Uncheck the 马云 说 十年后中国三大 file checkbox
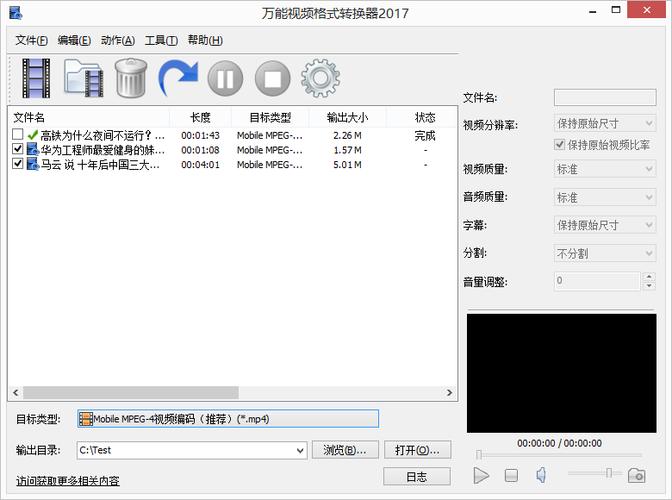Image resolution: width=672 pixels, height=500 pixels. click(x=18, y=165)
